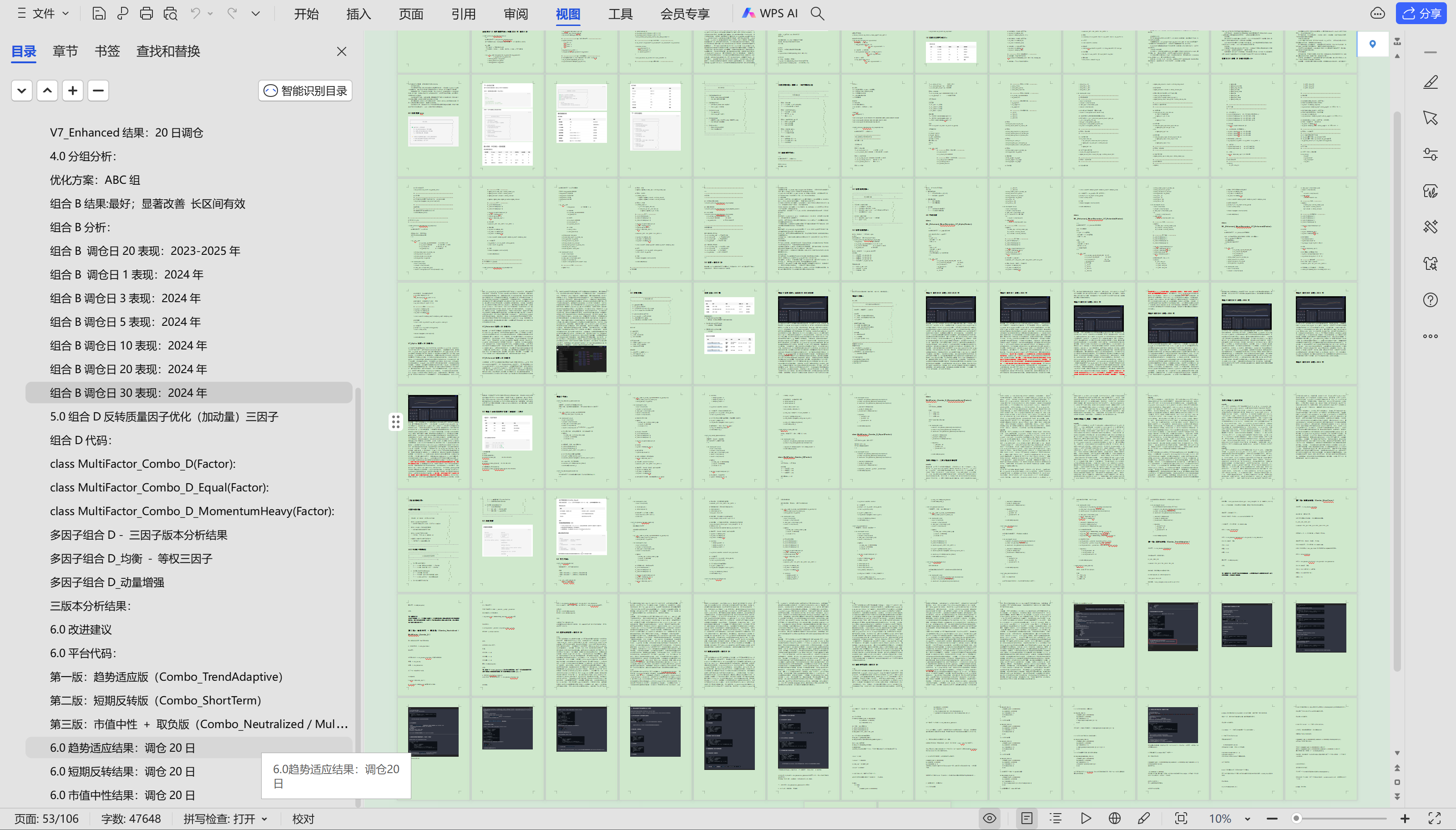Screen dimensions: 1456x830
Task: Click the Print icon in toolbar
Action: coord(147,13)
